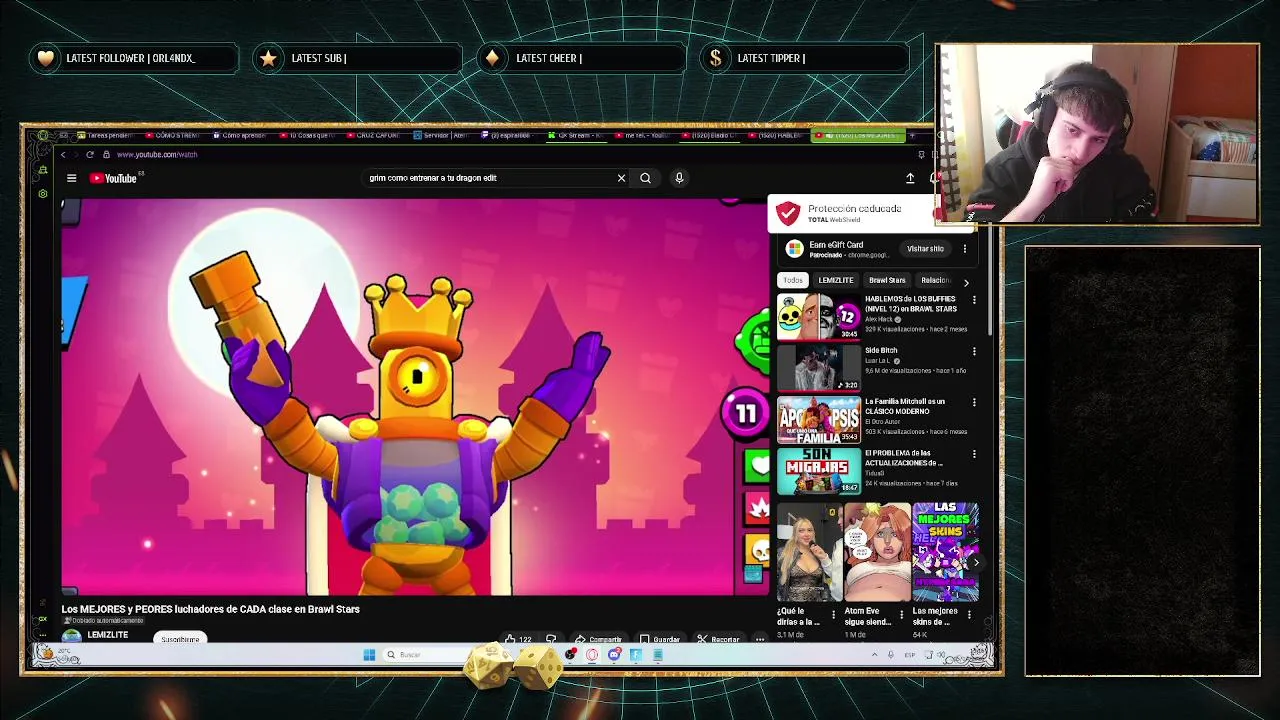
Task: Open 'La Familia Mitchell' video thumbnail
Action: coord(819,420)
